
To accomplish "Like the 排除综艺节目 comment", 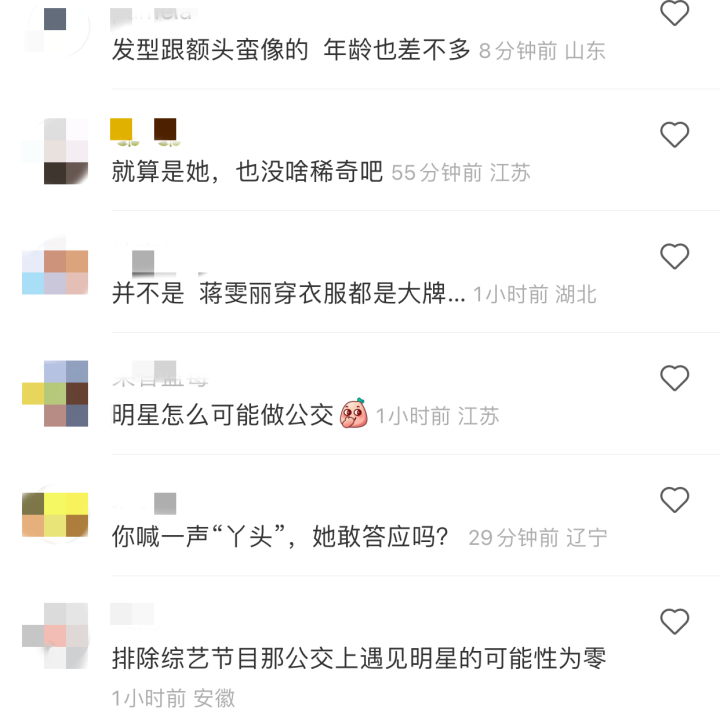I will (674, 622).
